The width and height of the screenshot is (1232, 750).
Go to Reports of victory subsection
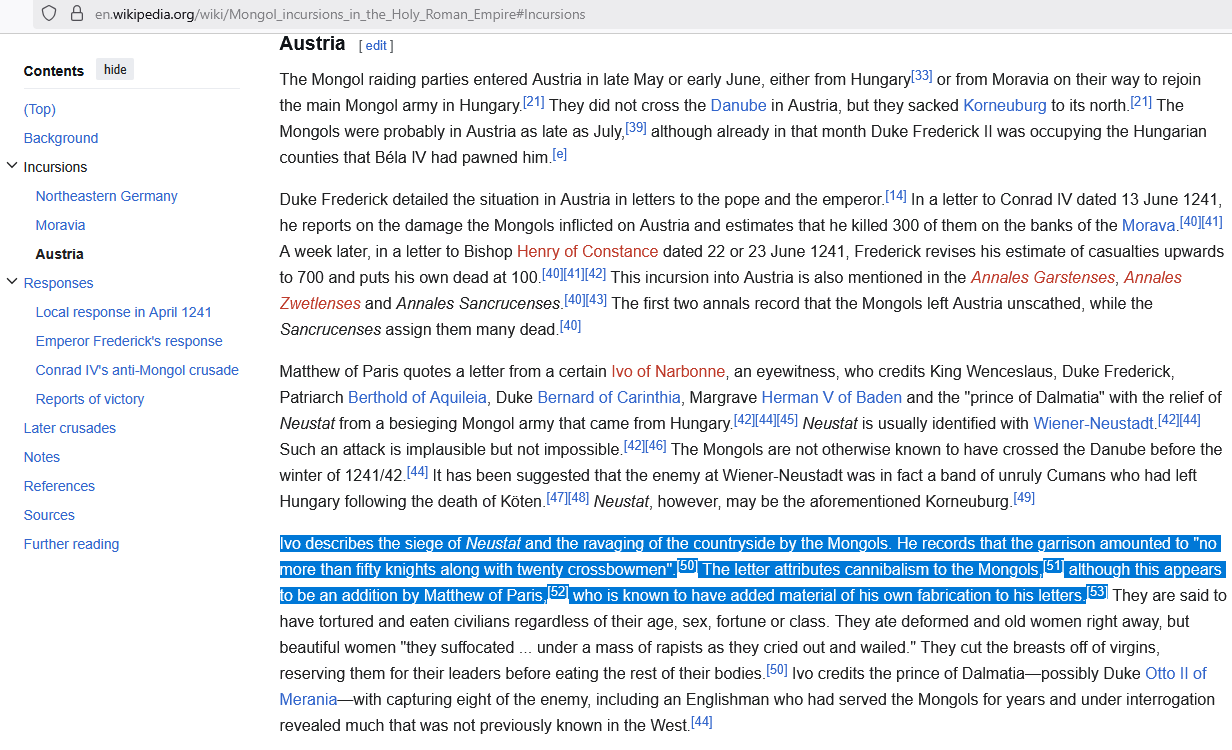click(x=90, y=399)
